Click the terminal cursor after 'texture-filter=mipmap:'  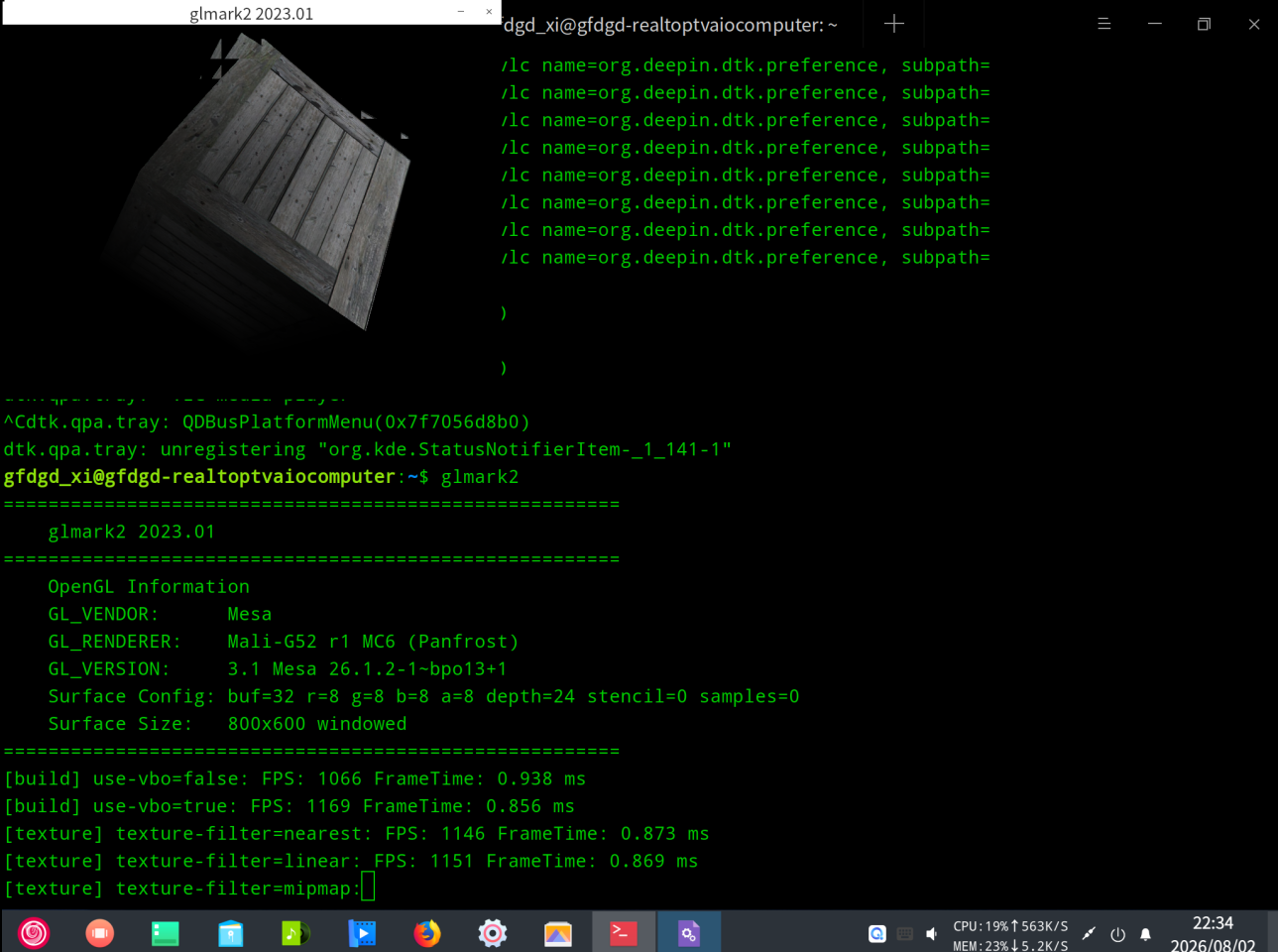[x=368, y=887]
